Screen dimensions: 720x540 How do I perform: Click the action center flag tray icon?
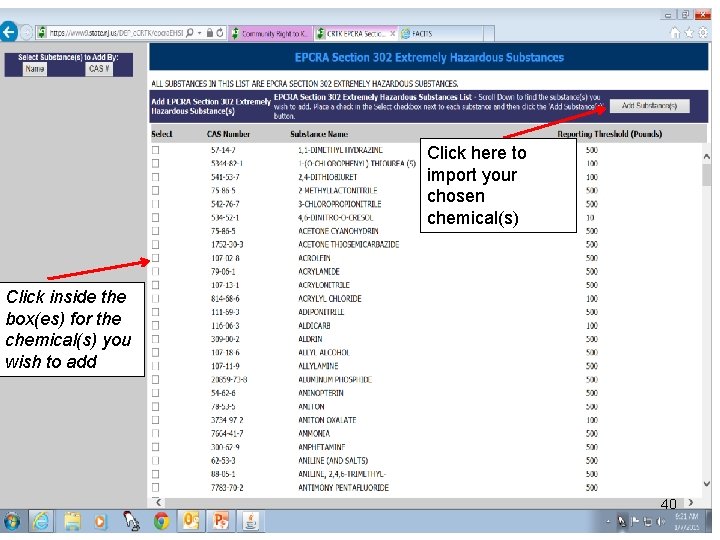[635, 522]
